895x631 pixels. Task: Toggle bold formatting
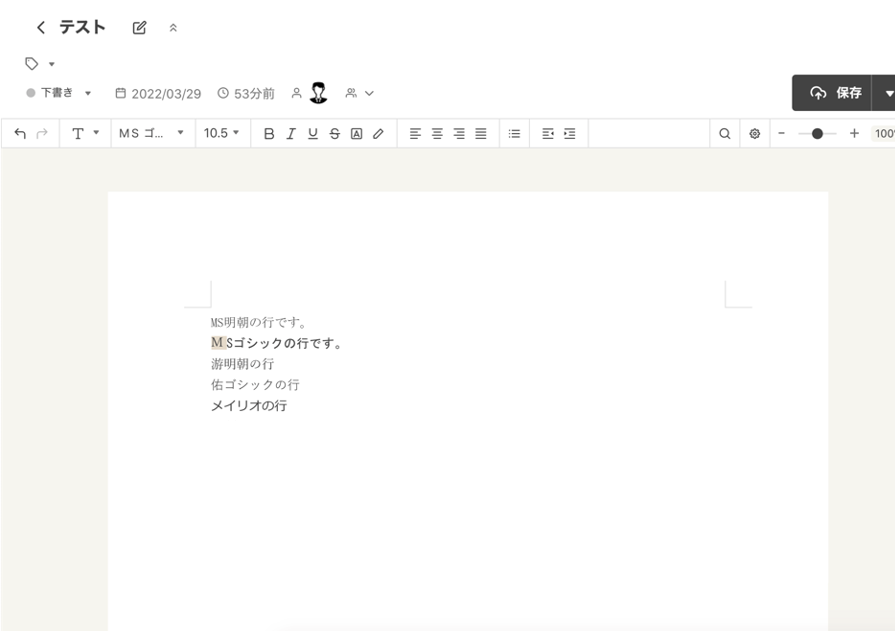268,133
